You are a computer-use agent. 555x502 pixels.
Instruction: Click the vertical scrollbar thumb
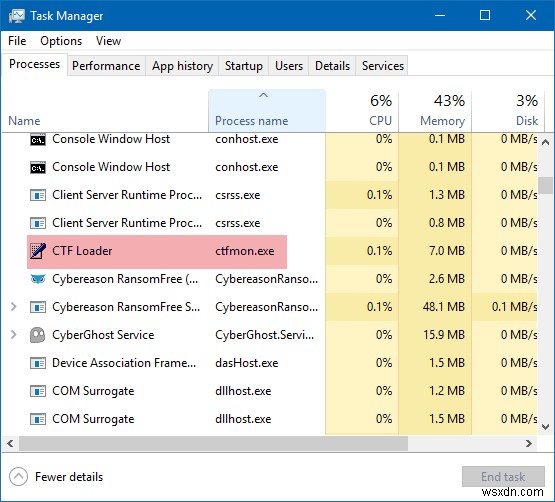545,185
